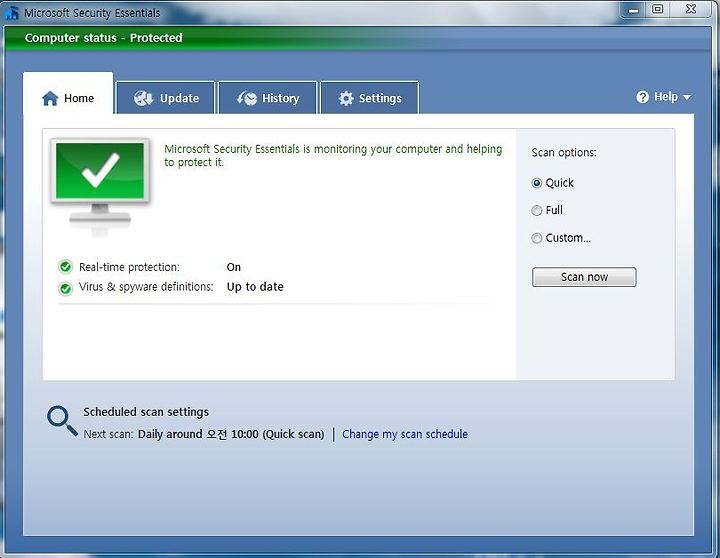Screen dimensions: 720x558
Task: Open Change my scan schedule link
Action: 405,434
